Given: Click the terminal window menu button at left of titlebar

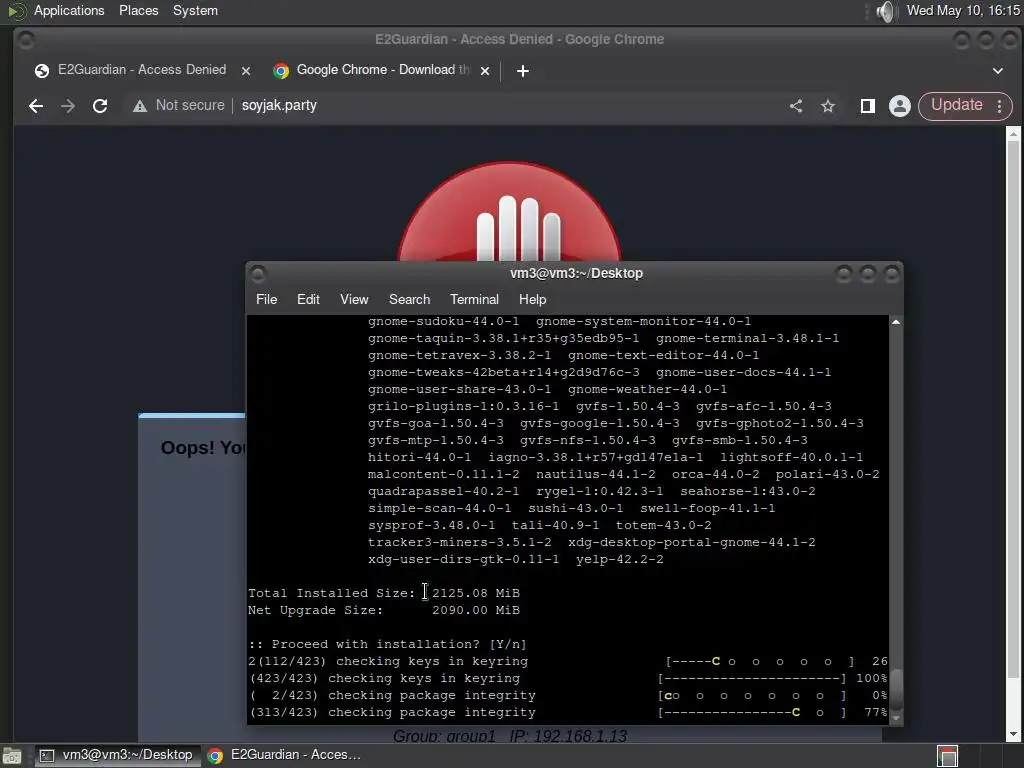Looking at the screenshot, I should click(x=258, y=273).
